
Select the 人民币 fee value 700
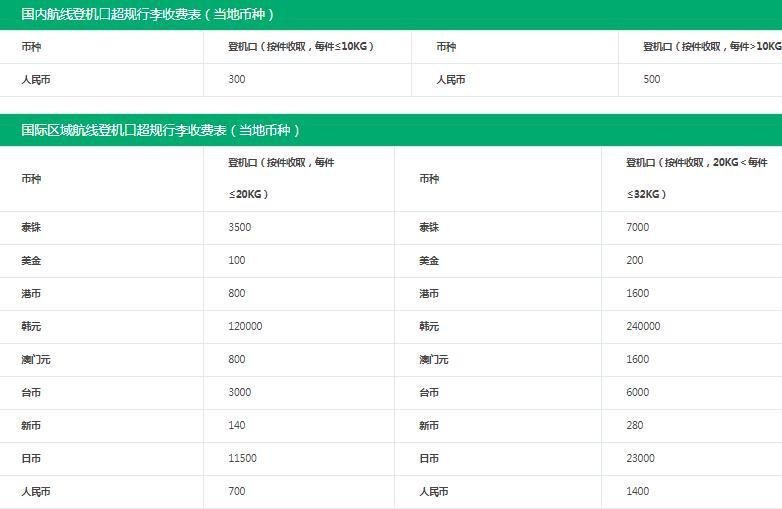pyautogui.click(x=237, y=491)
